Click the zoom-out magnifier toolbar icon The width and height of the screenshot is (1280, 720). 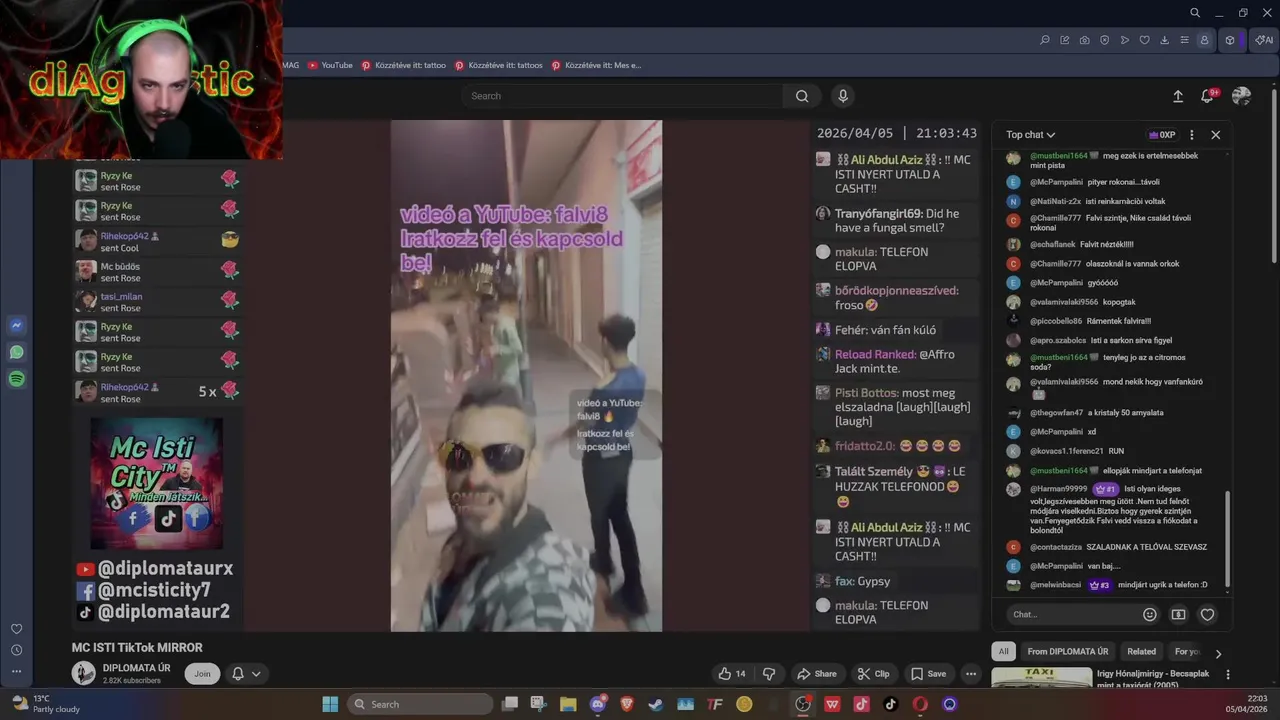point(1045,40)
